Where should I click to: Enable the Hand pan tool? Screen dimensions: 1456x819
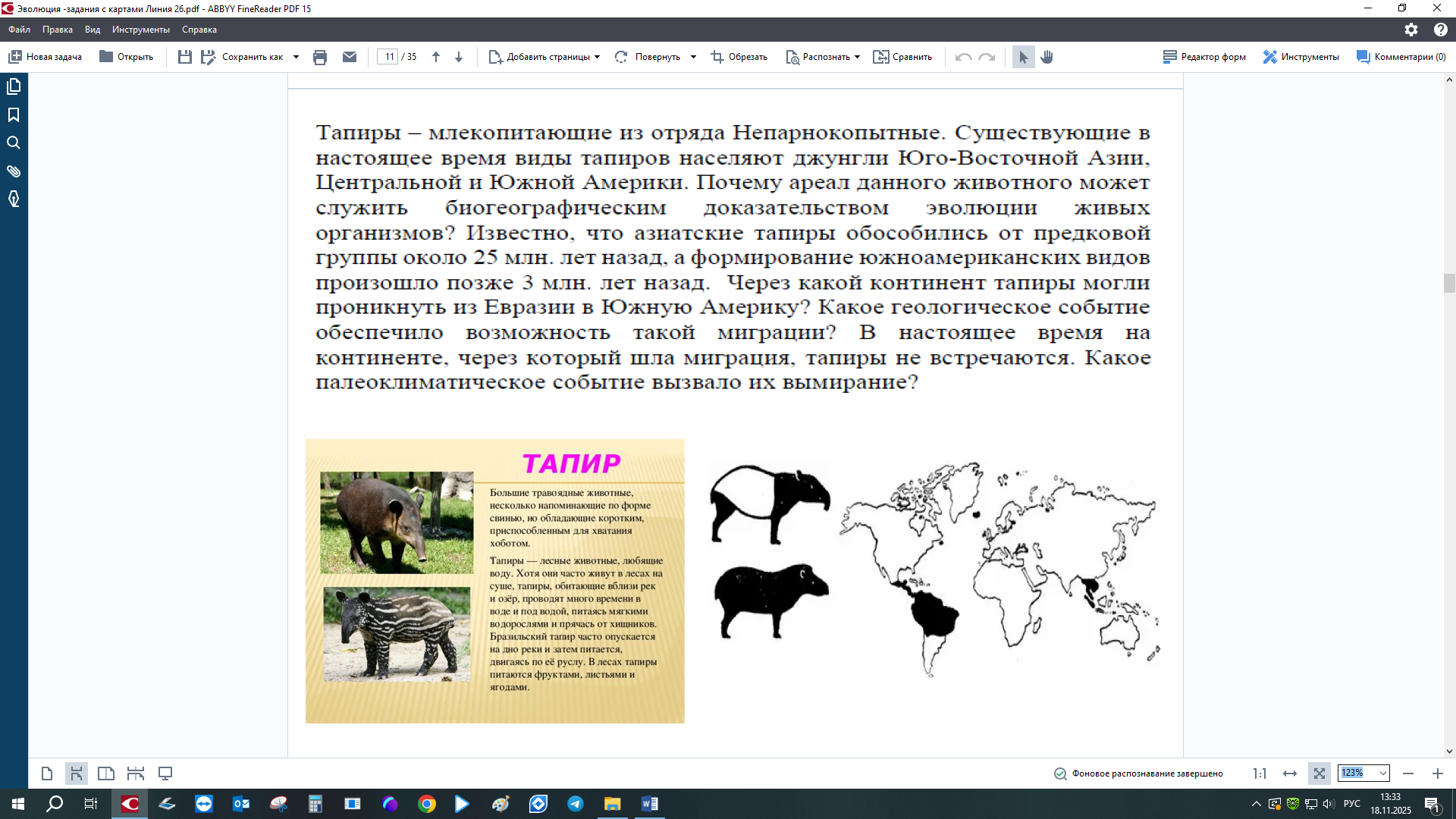tap(1047, 57)
